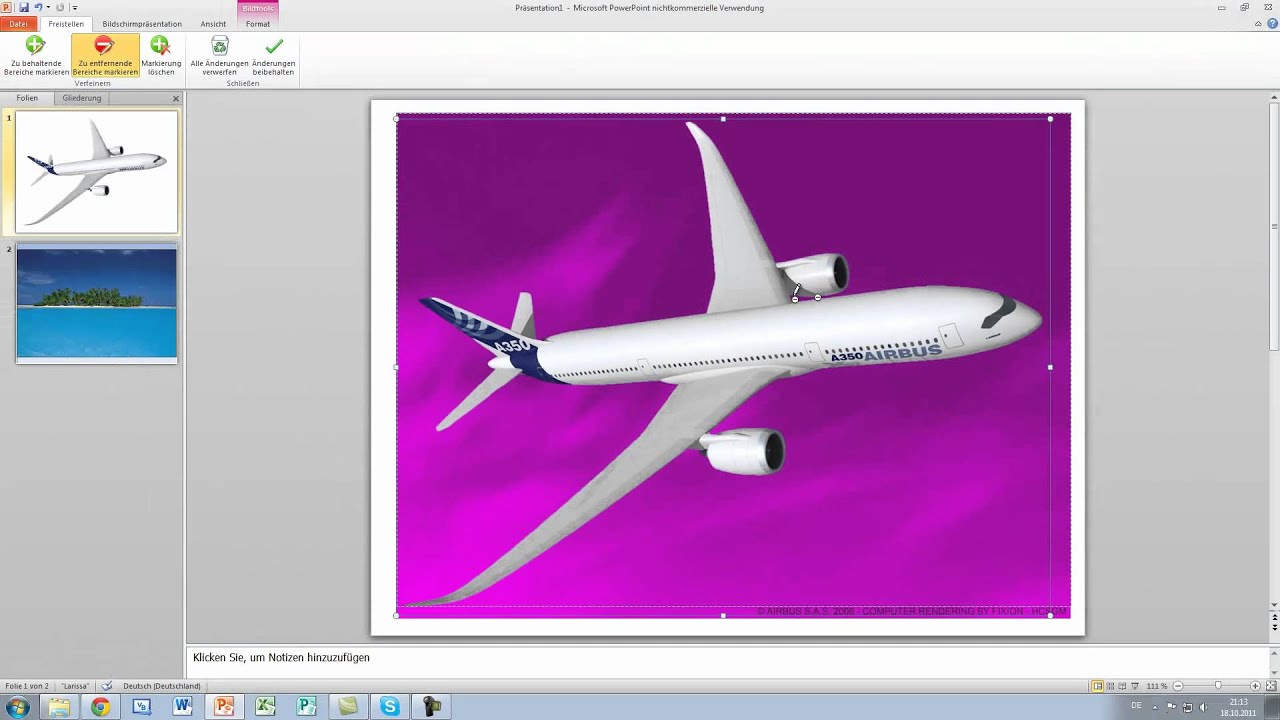The width and height of the screenshot is (1280, 720).
Task: Click Folie 1 von 2 status text
Action: click(27, 686)
